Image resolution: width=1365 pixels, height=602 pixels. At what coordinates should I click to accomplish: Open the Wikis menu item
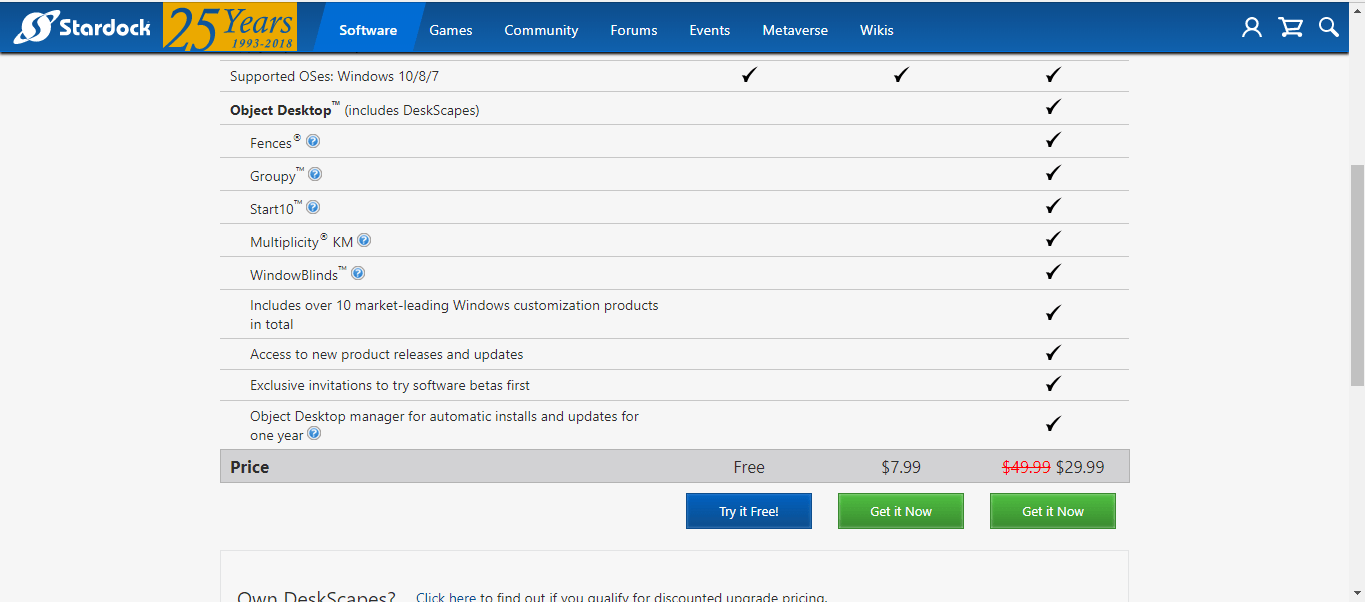point(877,30)
